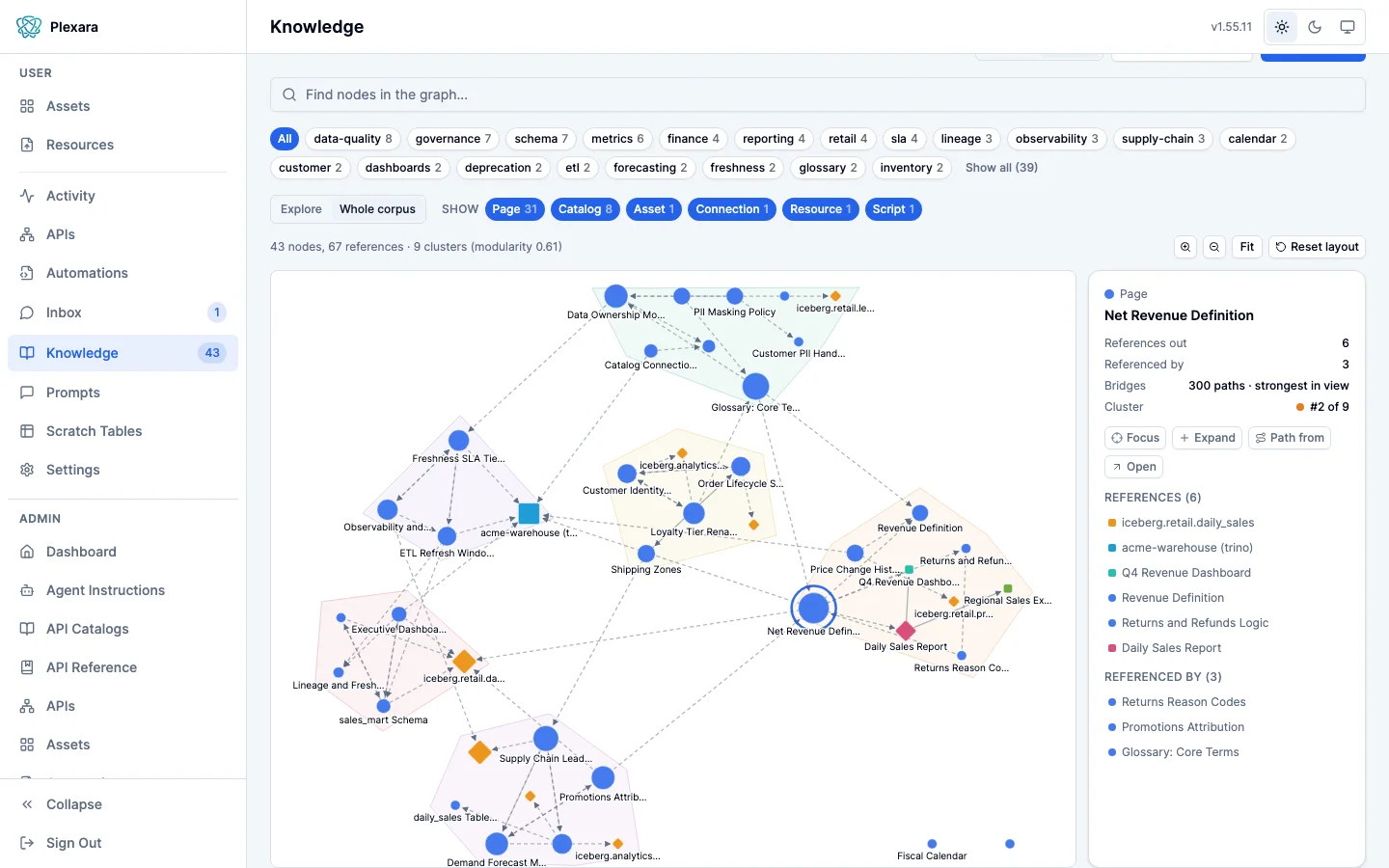Click the Plexara logo icon
Image resolution: width=1389 pixels, height=868 pixels.
coord(29,27)
